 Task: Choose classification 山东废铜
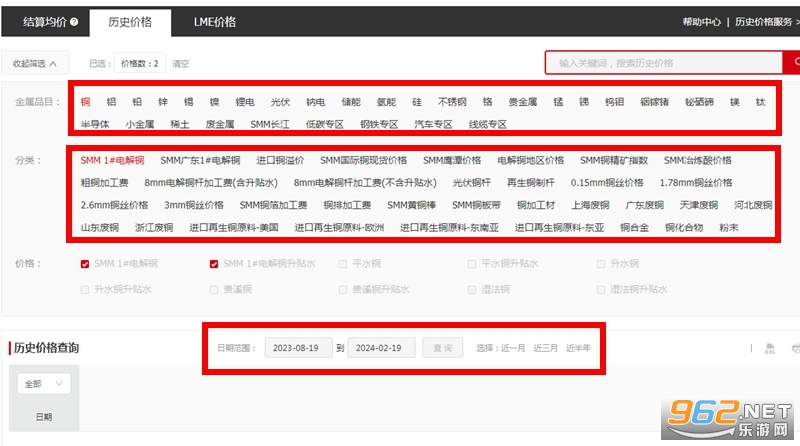(x=99, y=228)
